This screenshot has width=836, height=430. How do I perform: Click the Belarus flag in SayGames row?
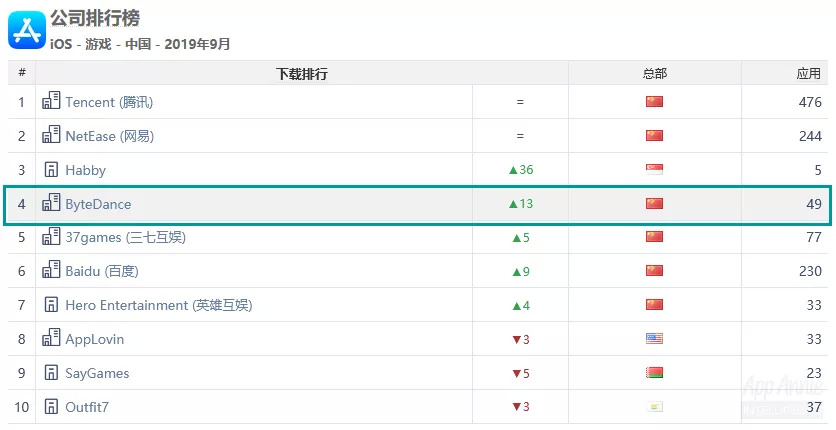(654, 373)
